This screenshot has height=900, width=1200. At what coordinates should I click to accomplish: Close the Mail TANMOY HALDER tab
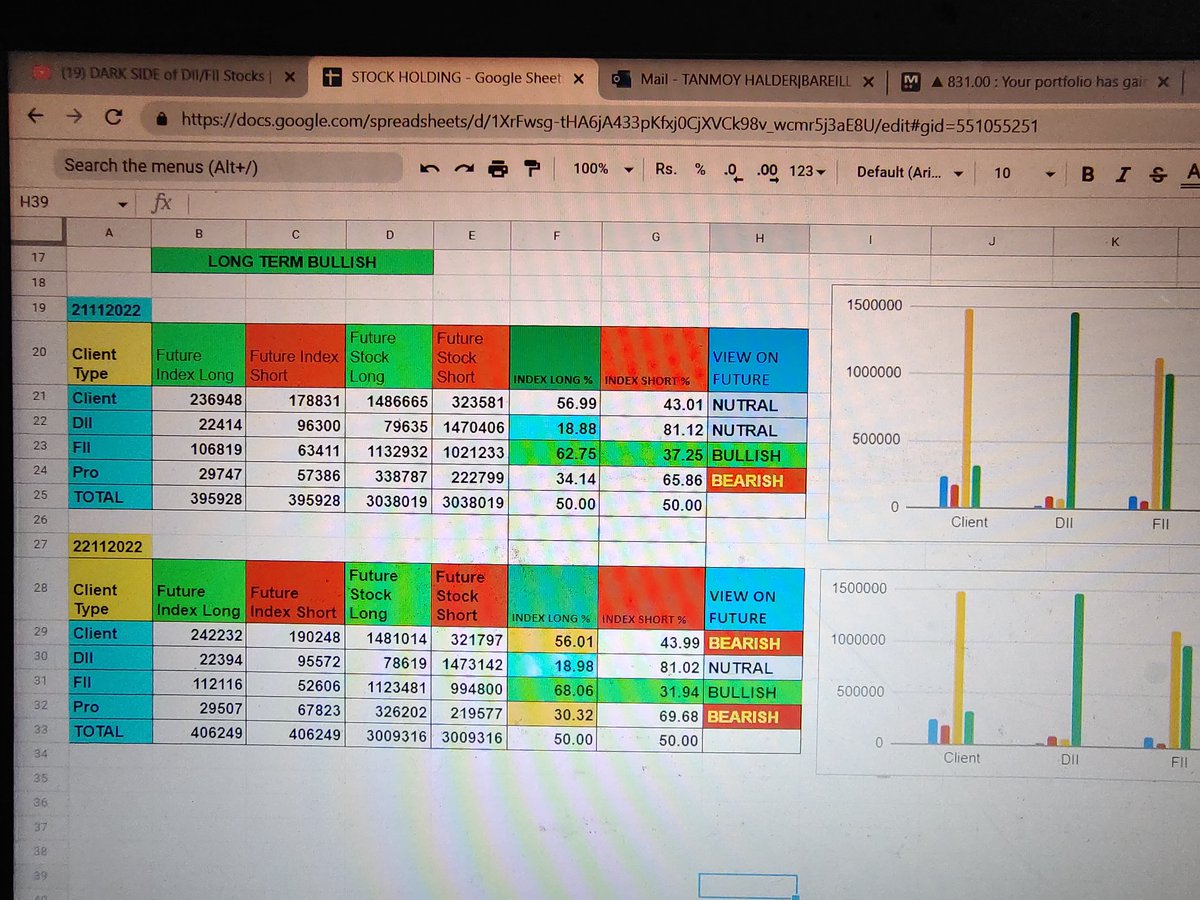[867, 81]
